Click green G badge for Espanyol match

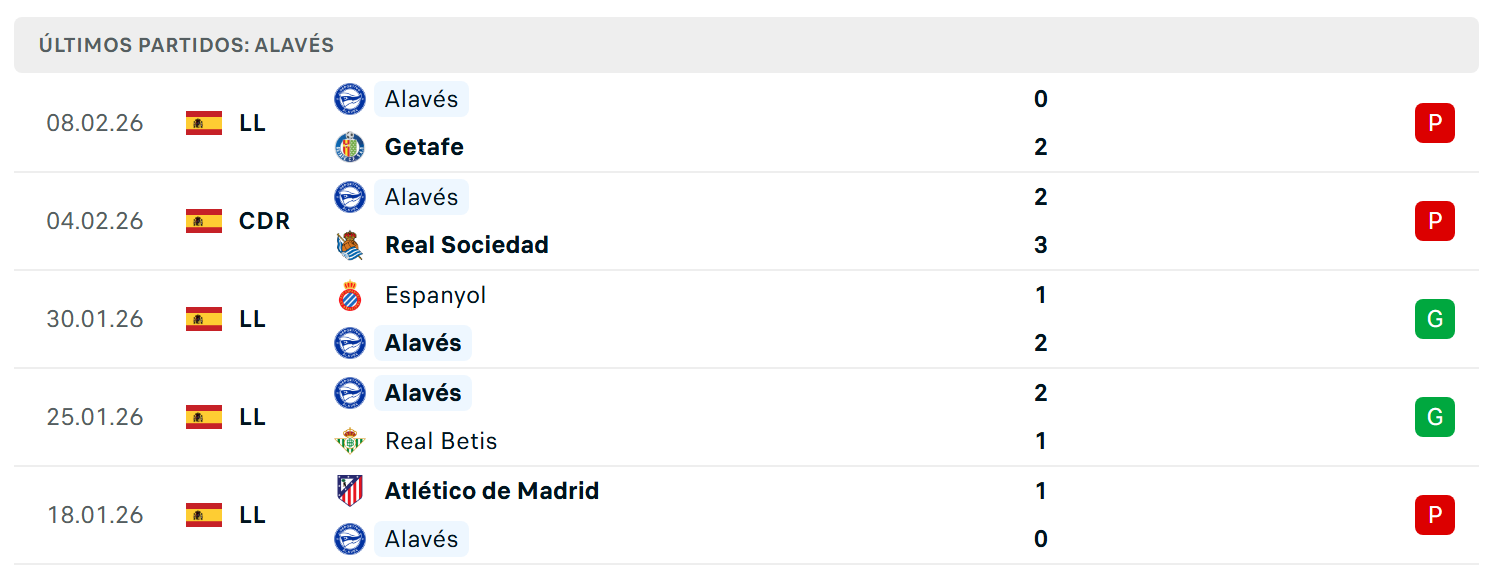point(1435,319)
